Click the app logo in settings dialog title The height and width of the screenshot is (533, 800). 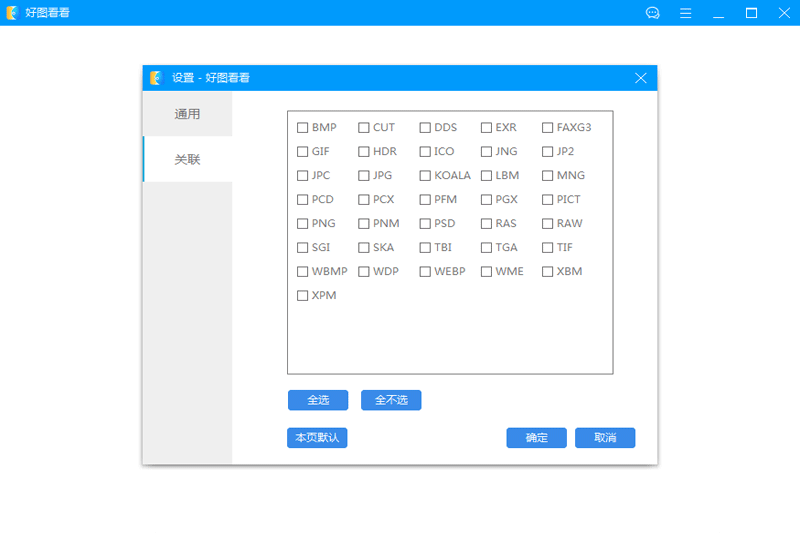click(156, 78)
